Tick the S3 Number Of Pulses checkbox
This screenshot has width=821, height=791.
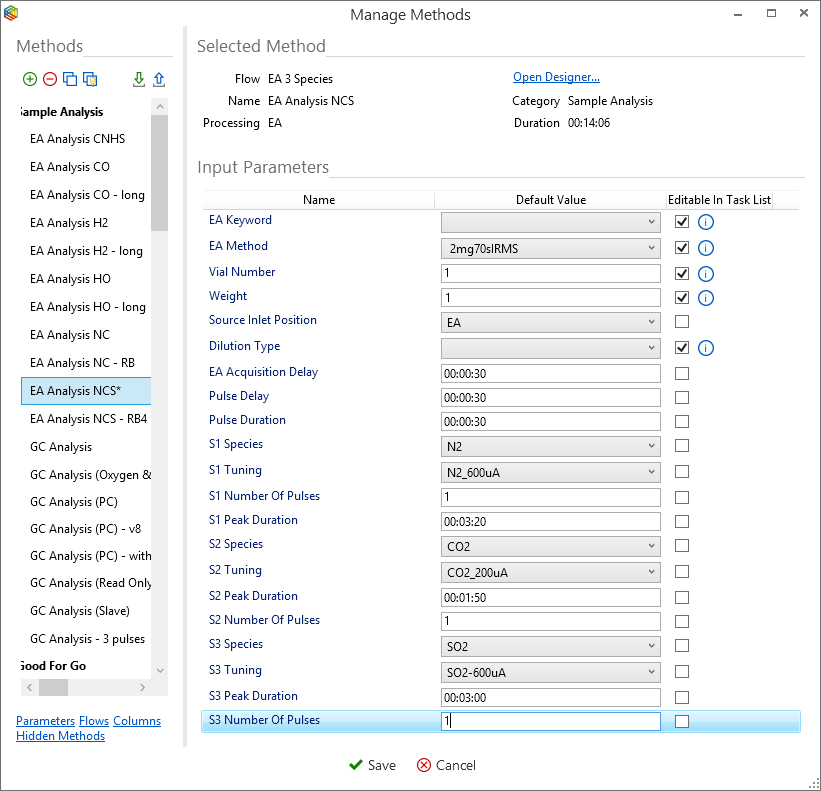(682, 722)
